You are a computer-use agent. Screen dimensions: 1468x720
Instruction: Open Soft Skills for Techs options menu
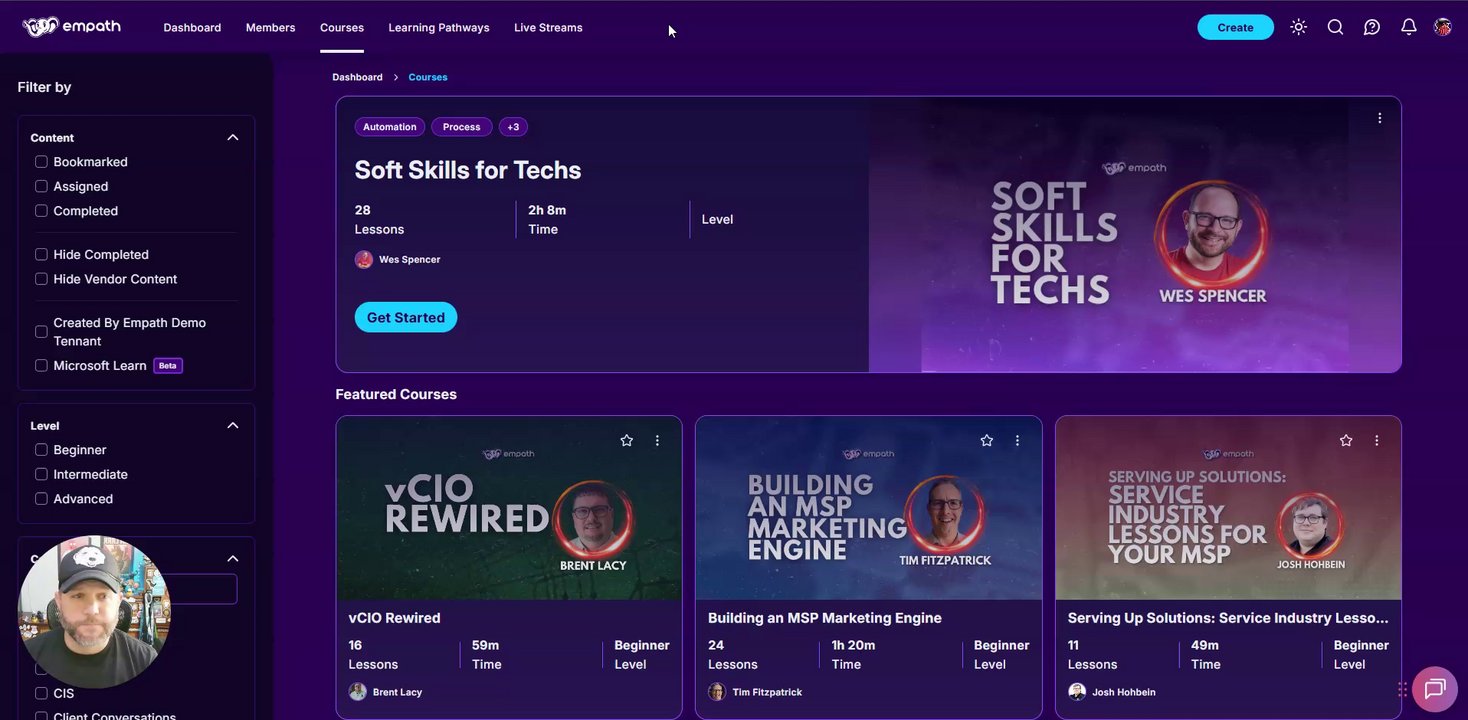(1380, 118)
